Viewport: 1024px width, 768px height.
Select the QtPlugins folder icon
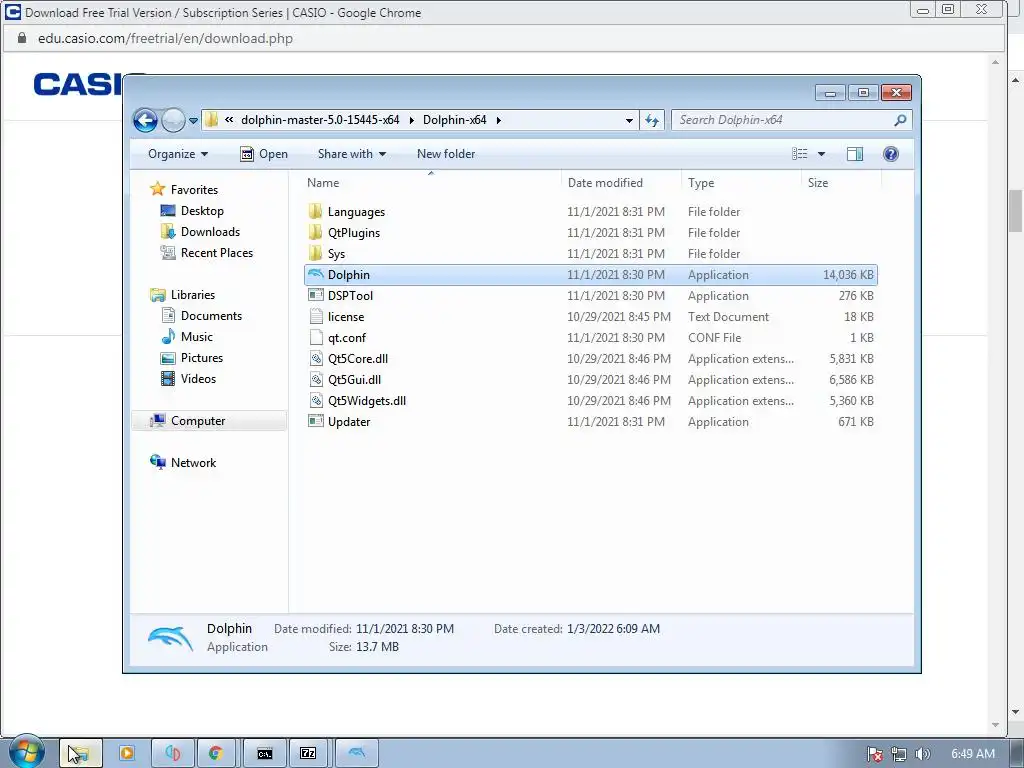point(315,232)
